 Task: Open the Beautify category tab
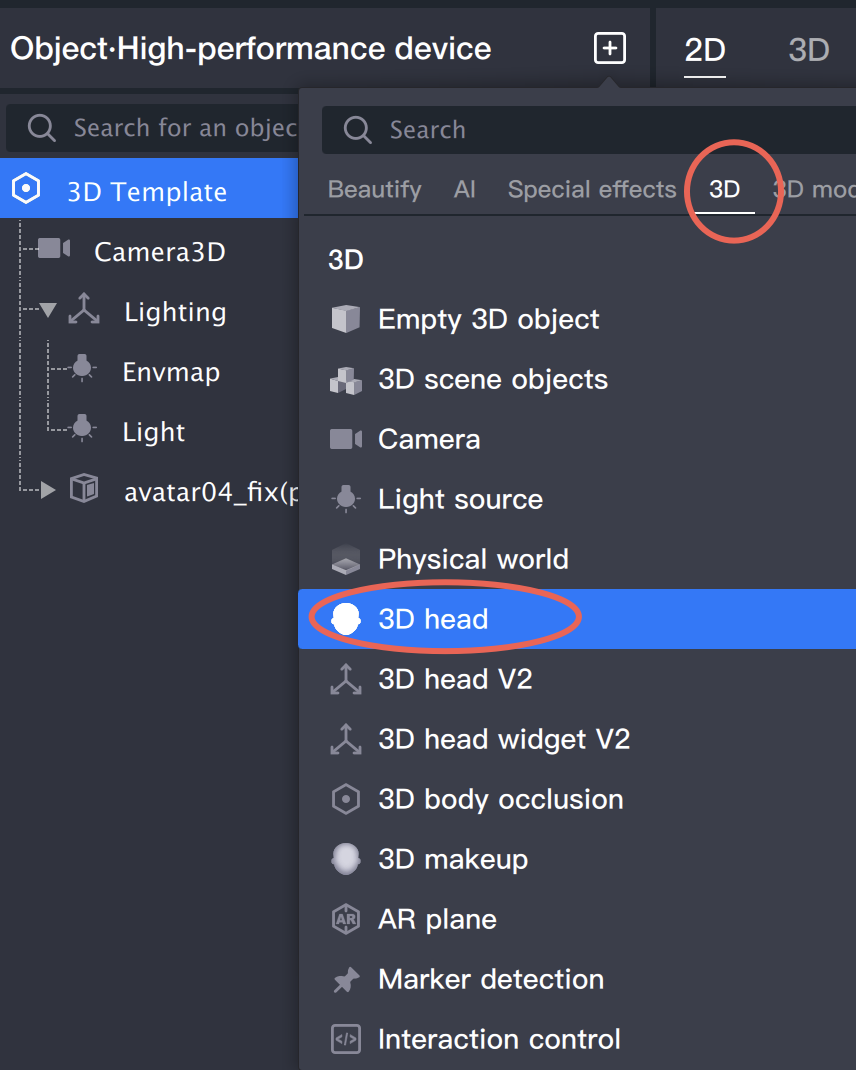point(374,189)
